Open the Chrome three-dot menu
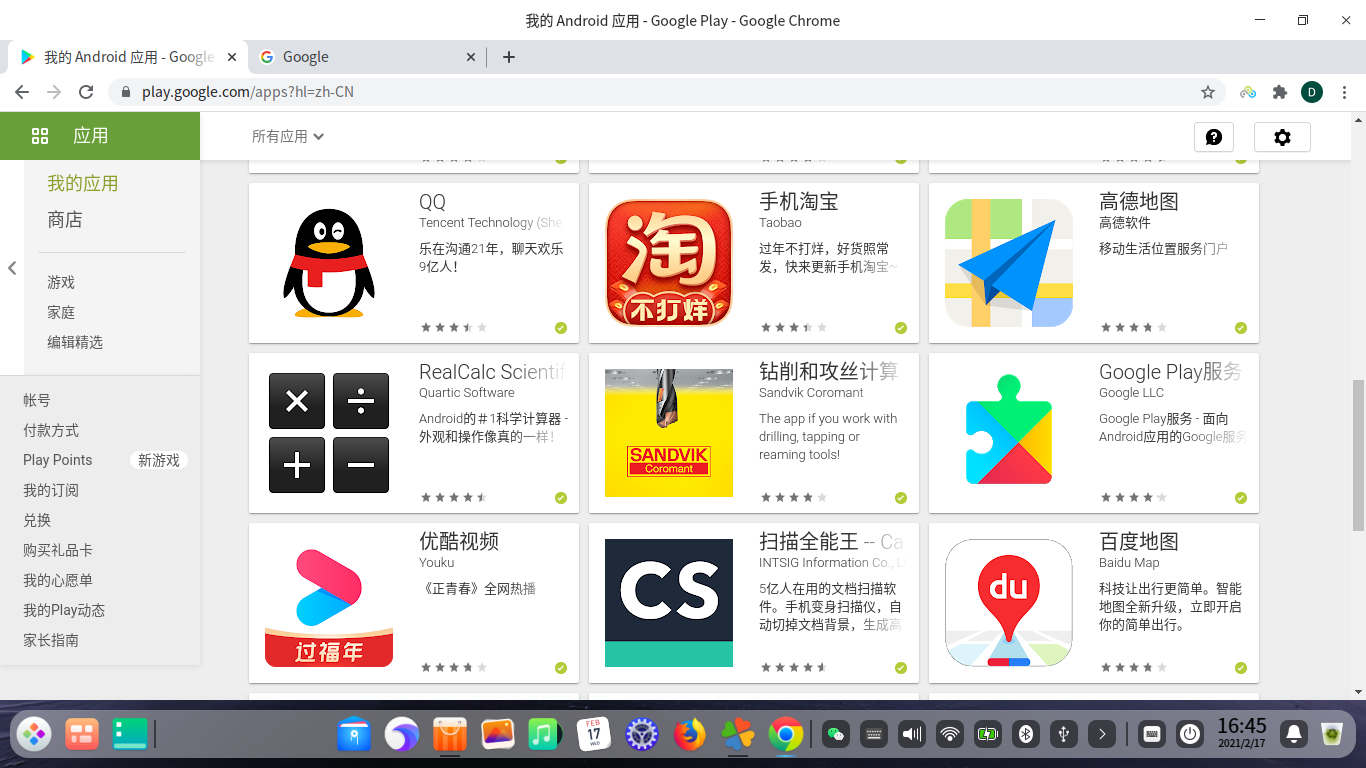The width and height of the screenshot is (1366, 768). click(1345, 92)
